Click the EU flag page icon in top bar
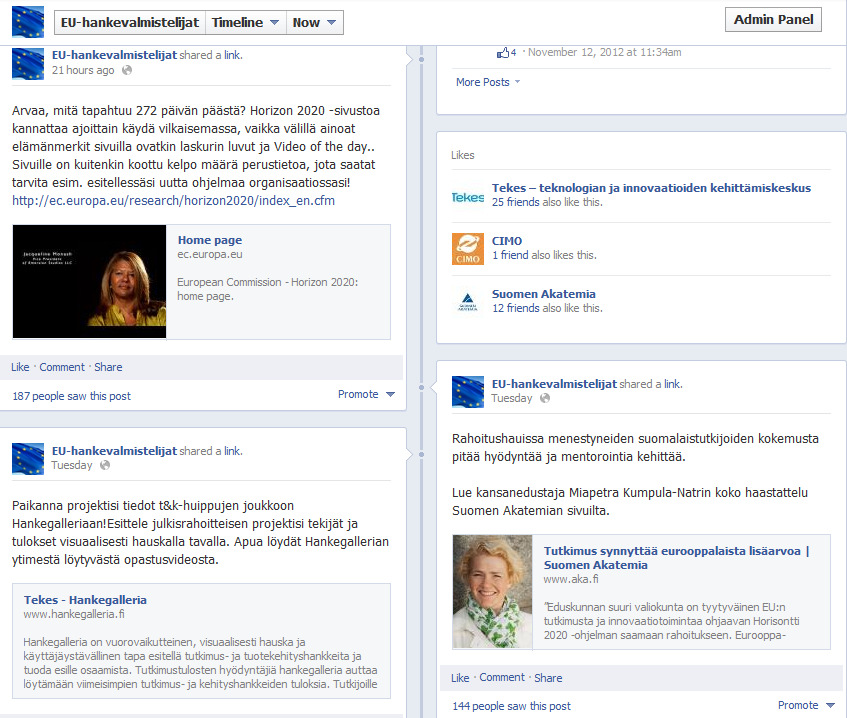Image resolution: width=847 pixels, height=718 pixels. tap(28, 22)
